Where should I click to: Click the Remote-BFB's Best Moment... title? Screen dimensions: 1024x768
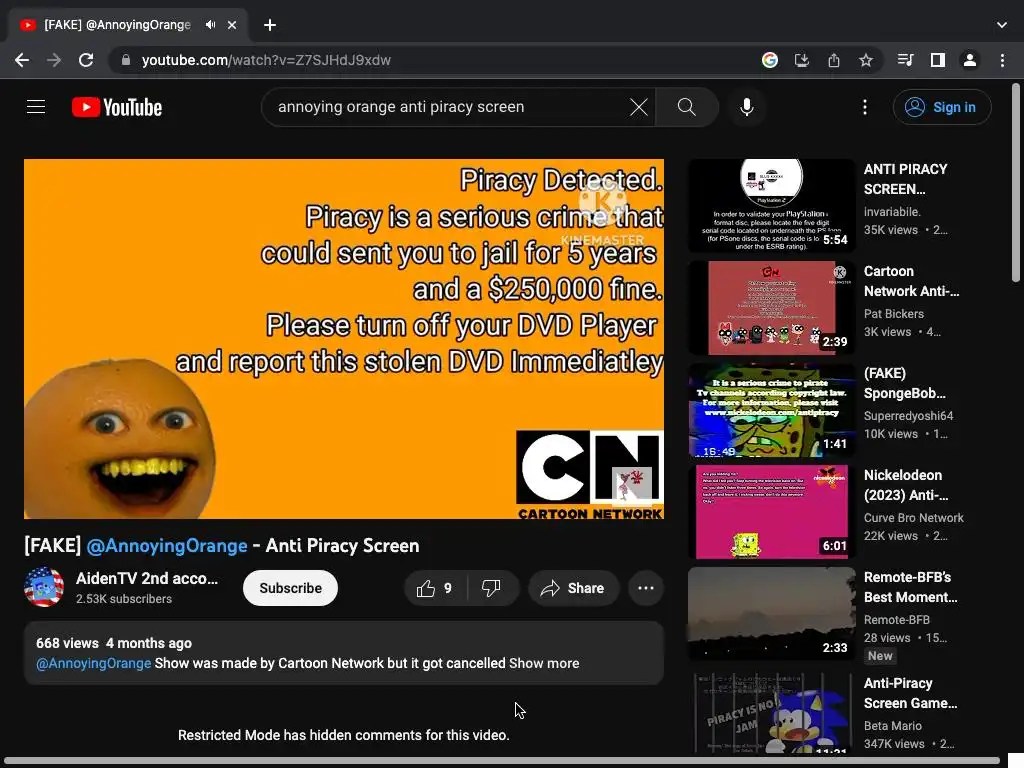(x=910, y=586)
